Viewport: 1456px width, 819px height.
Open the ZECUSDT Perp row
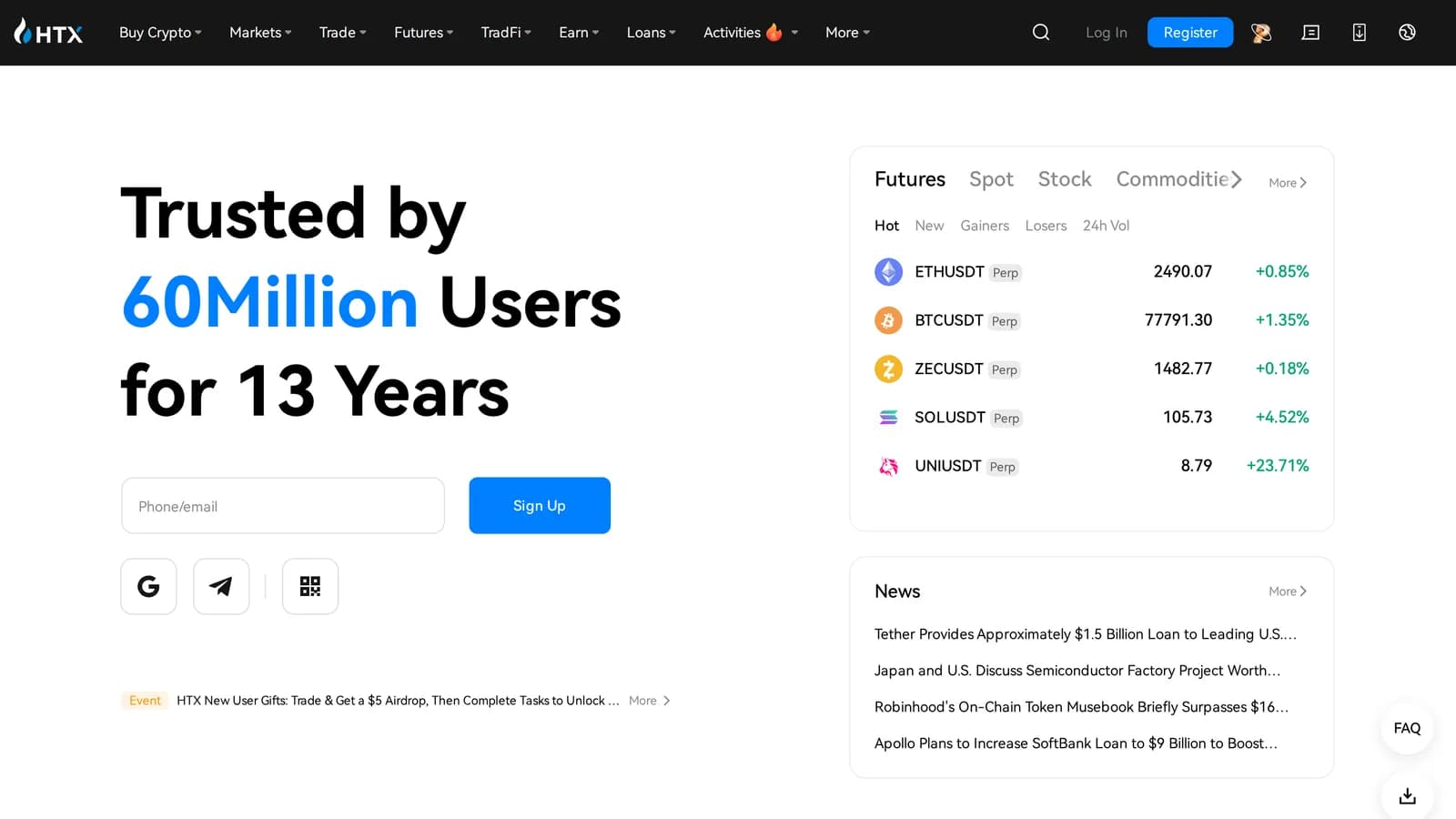coord(1092,369)
